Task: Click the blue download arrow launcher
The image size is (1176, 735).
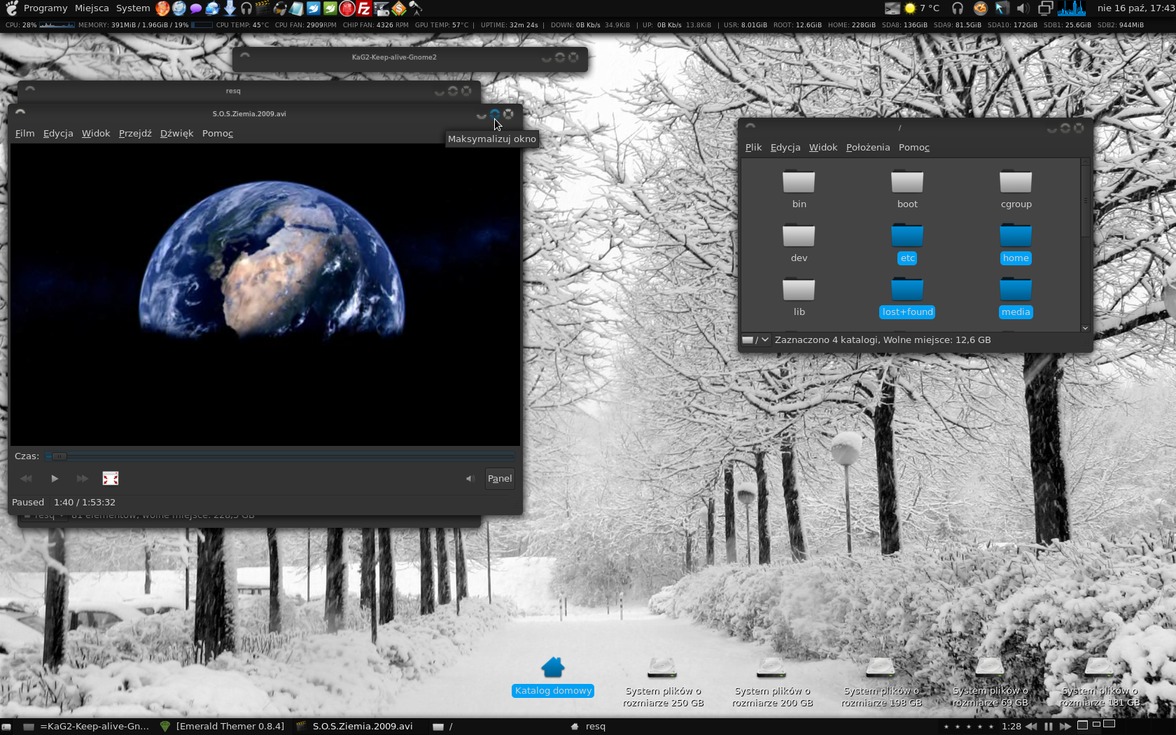Action: [230, 9]
